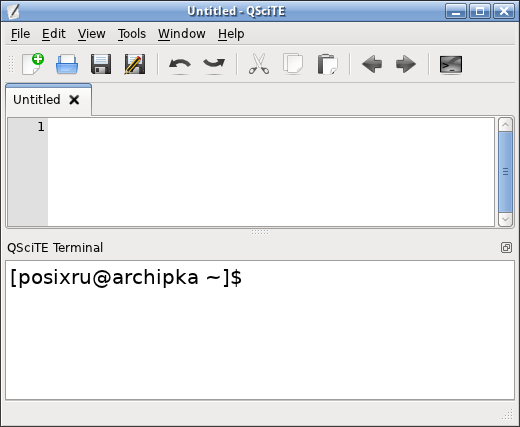520x427 pixels.
Task: Click the Cut scissors icon
Action: click(x=259, y=64)
